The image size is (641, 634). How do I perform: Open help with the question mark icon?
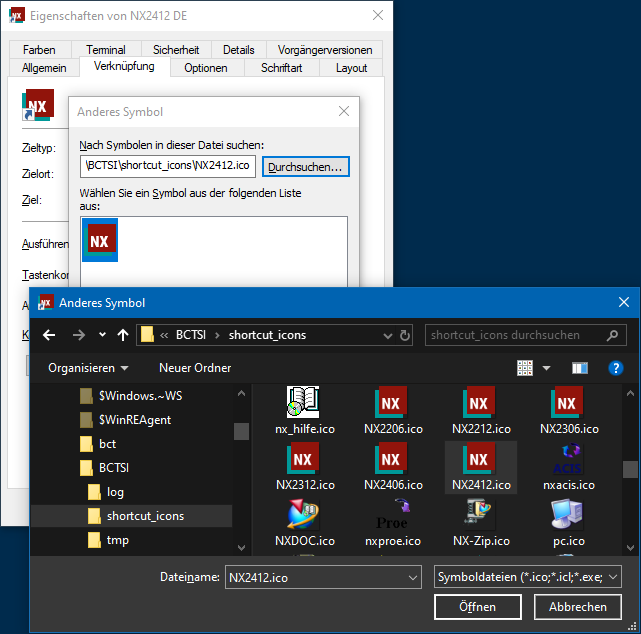pos(616,368)
